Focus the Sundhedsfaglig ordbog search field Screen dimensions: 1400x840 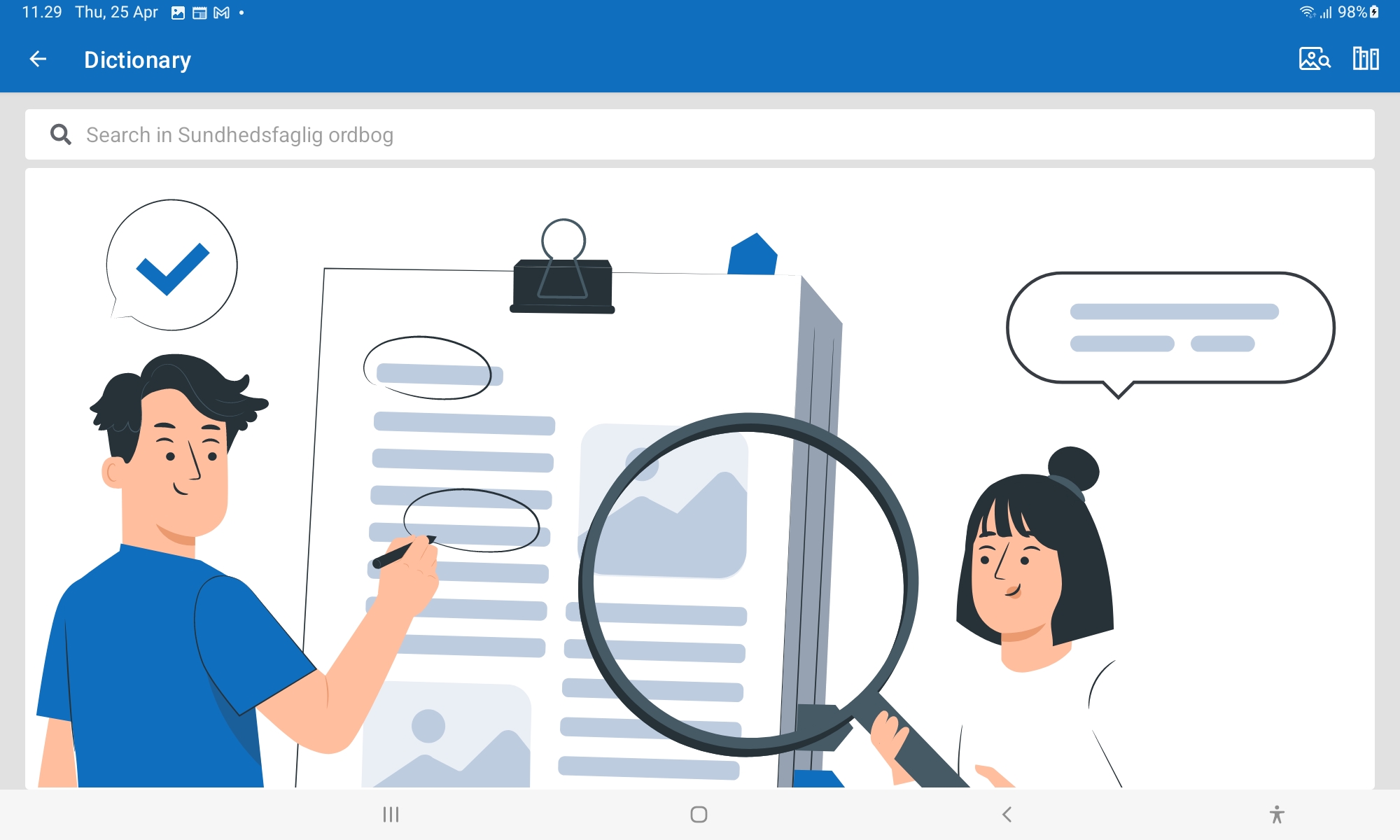click(x=700, y=134)
